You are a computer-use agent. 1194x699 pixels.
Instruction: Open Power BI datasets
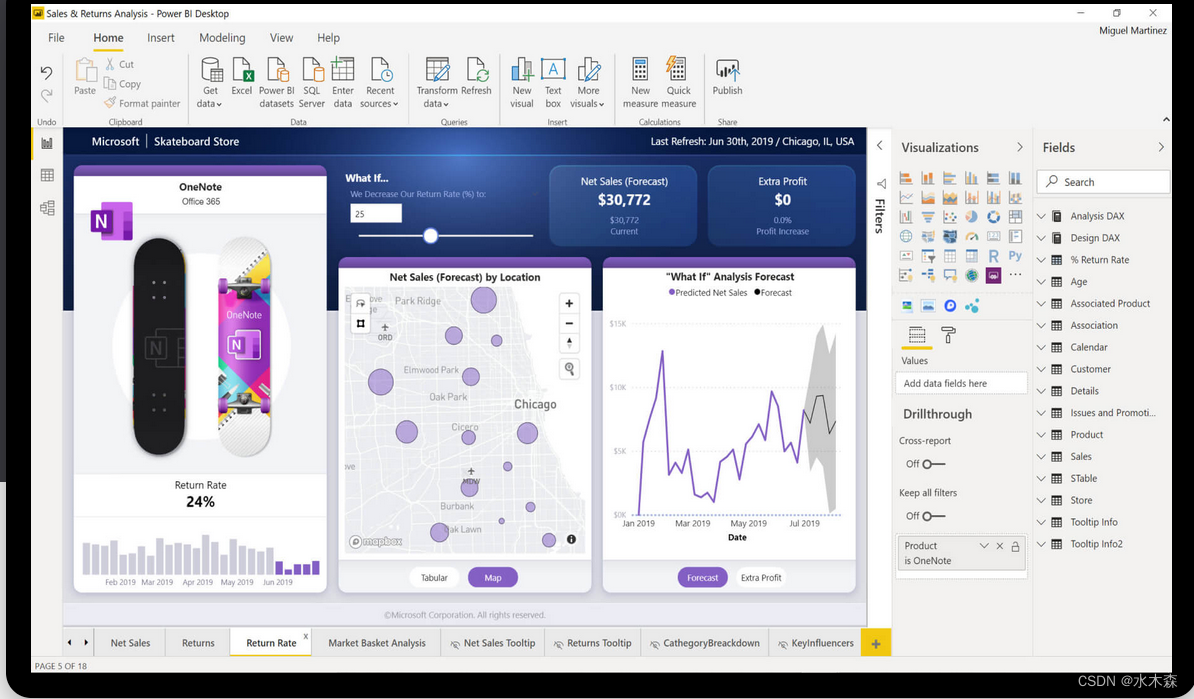276,82
